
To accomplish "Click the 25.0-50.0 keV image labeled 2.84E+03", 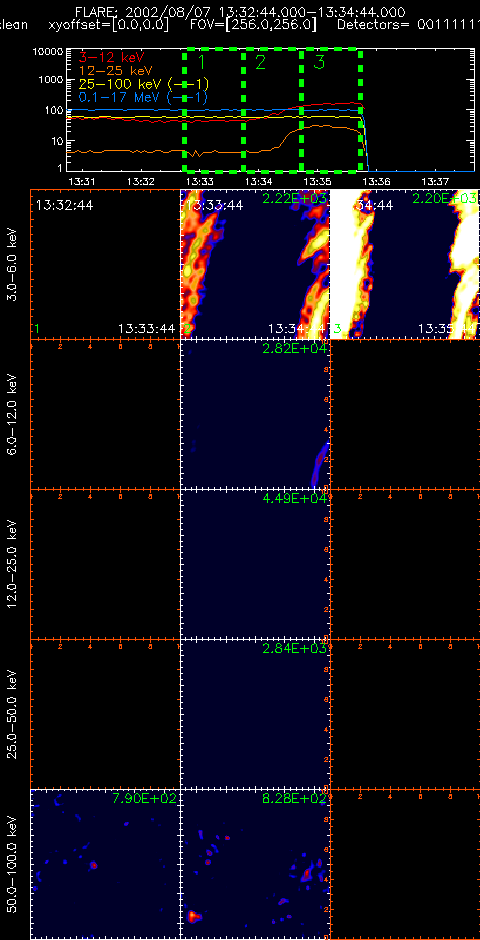I will click(255, 714).
